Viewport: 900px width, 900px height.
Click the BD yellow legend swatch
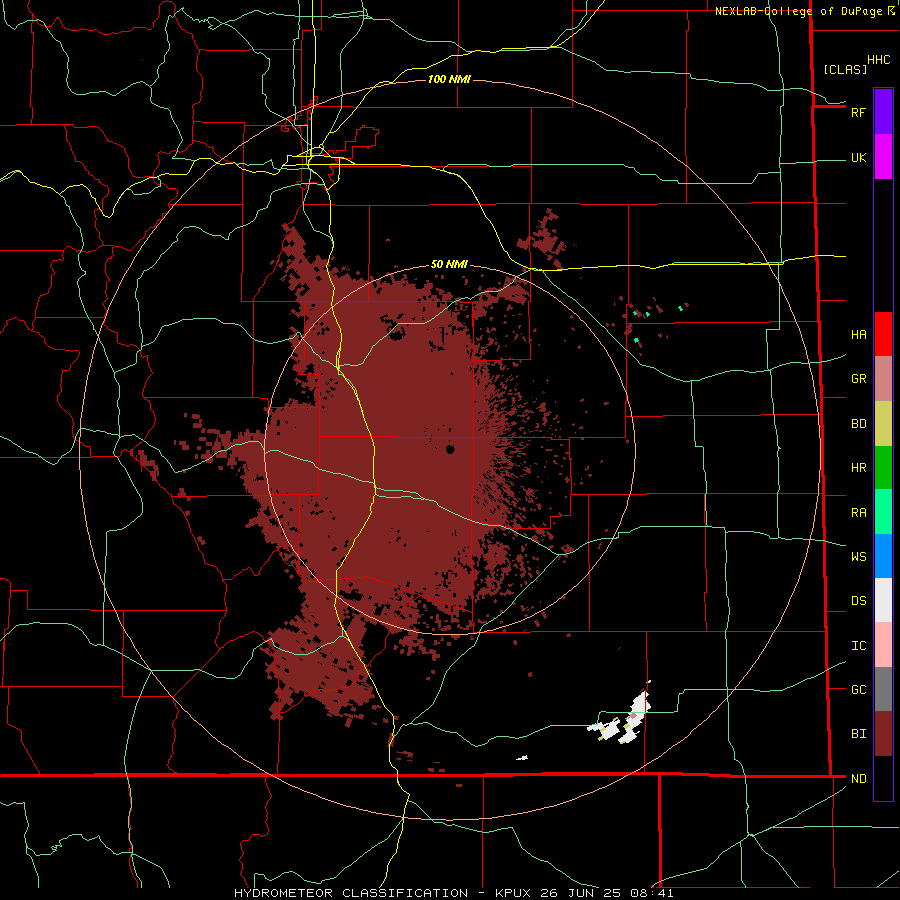(883, 424)
